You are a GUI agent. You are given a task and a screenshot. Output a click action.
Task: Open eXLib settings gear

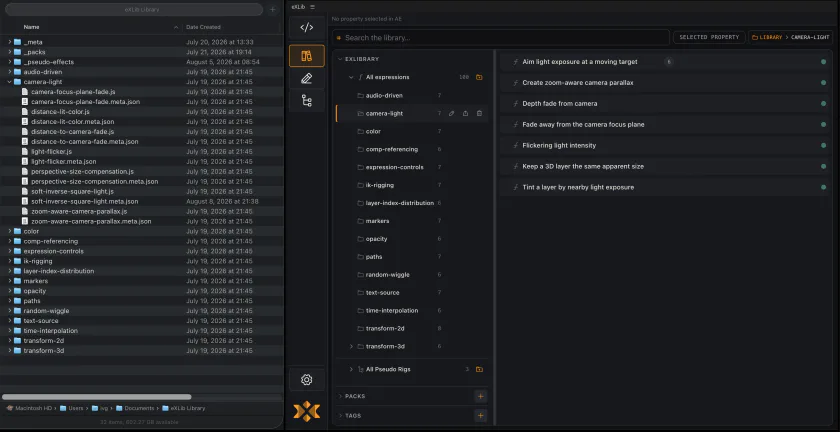(x=306, y=379)
